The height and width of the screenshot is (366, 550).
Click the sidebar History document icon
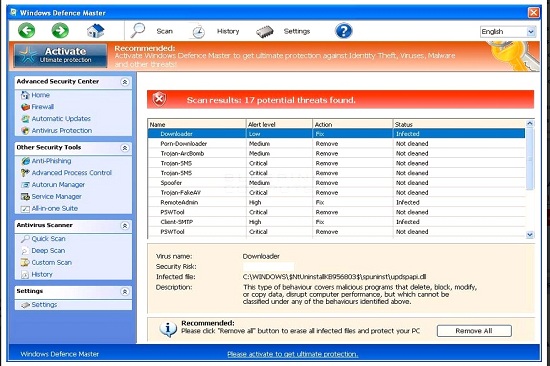[25, 274]
